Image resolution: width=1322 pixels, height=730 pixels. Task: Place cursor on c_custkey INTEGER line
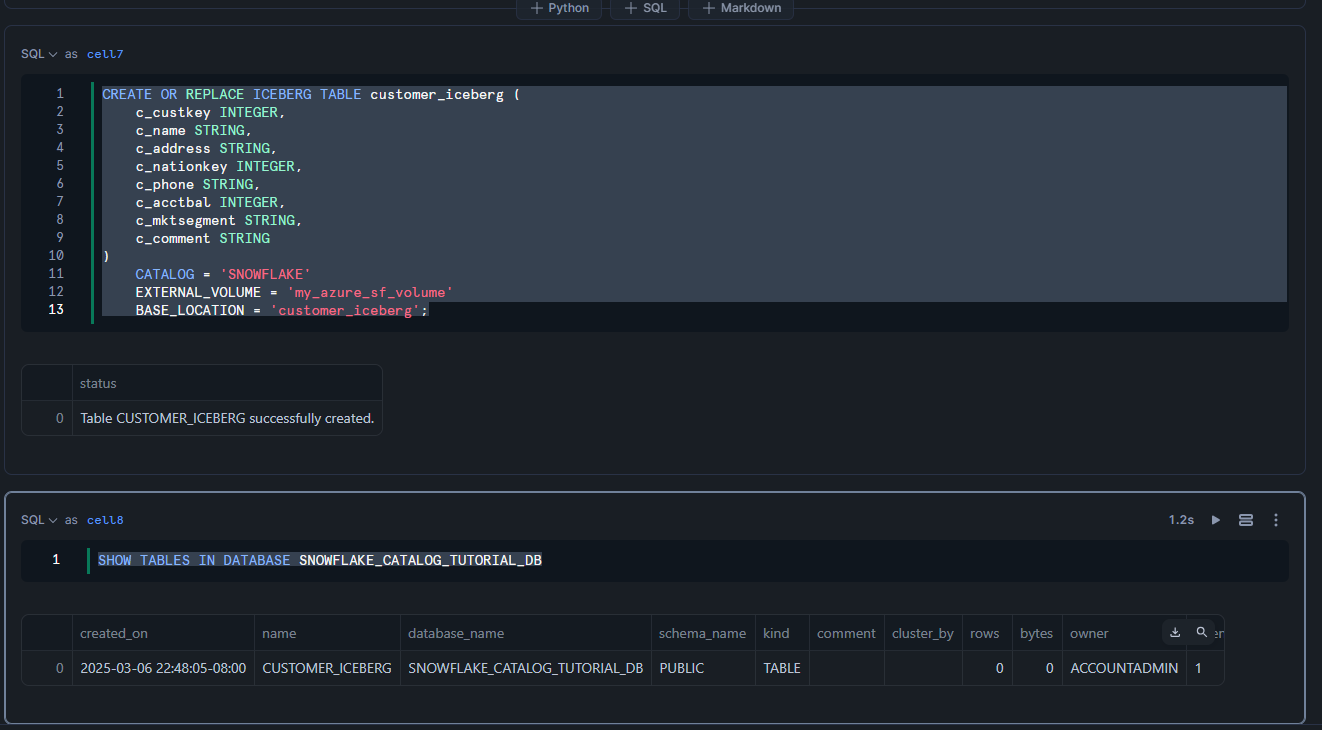(211, 112)
